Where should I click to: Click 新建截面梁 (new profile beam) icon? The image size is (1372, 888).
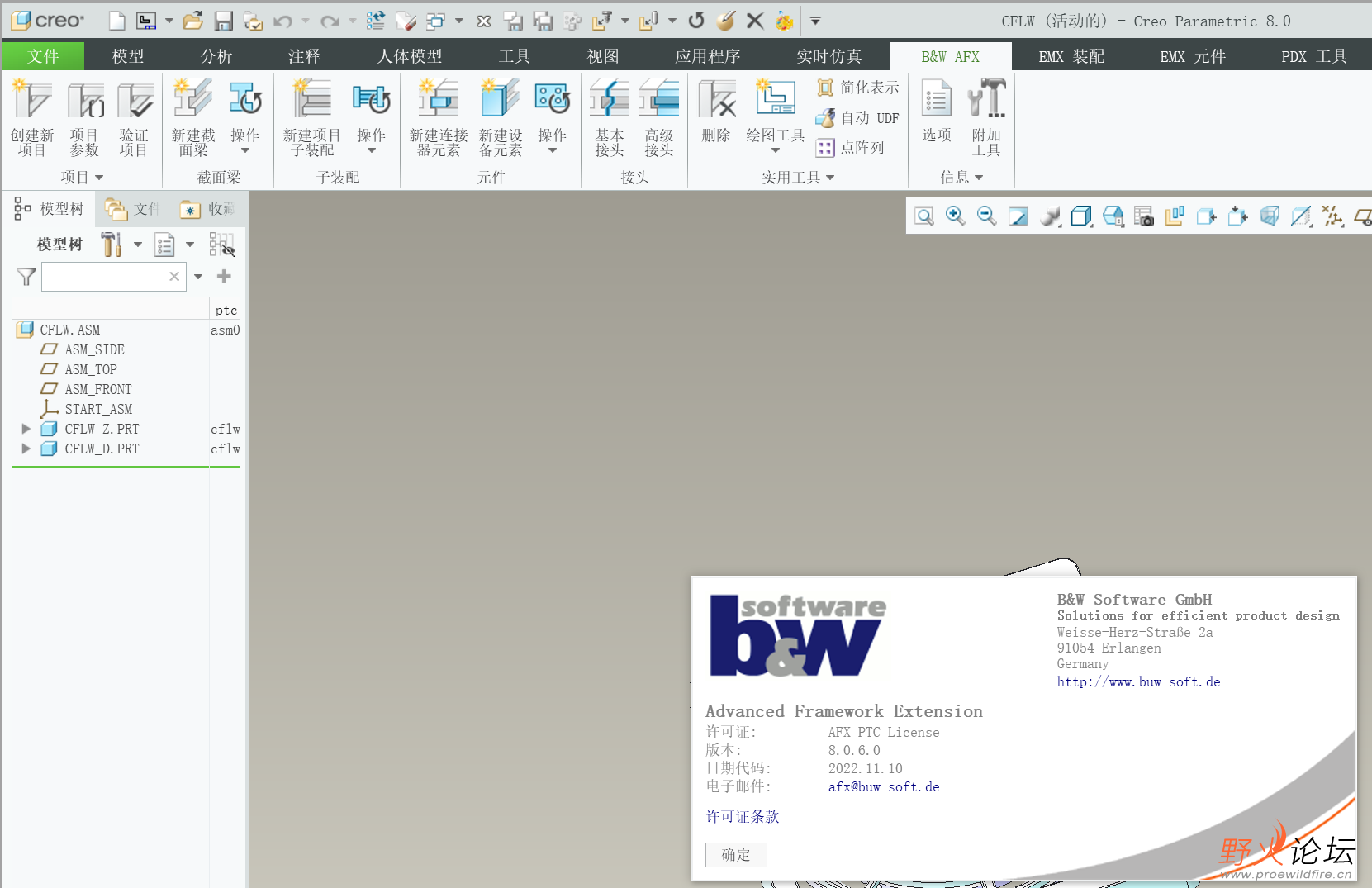coord(193,117)
